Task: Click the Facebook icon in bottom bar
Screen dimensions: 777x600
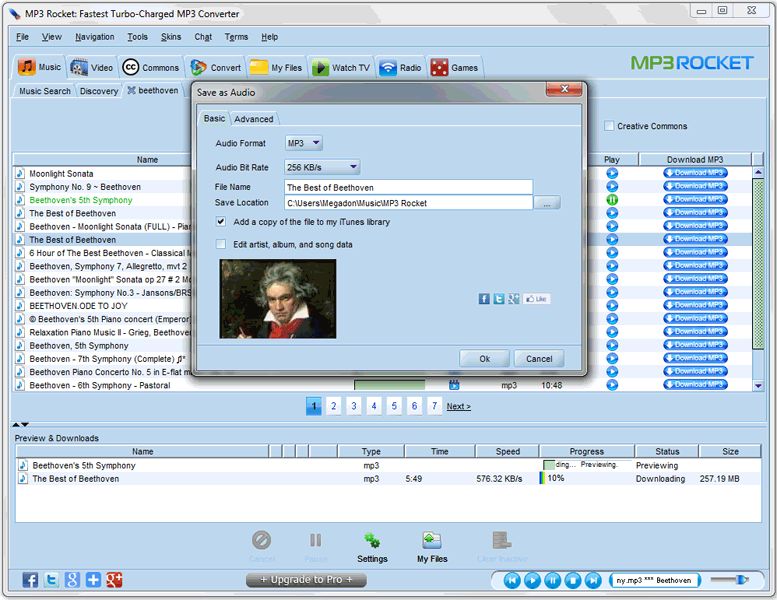Action: click(x=30, y=580)
